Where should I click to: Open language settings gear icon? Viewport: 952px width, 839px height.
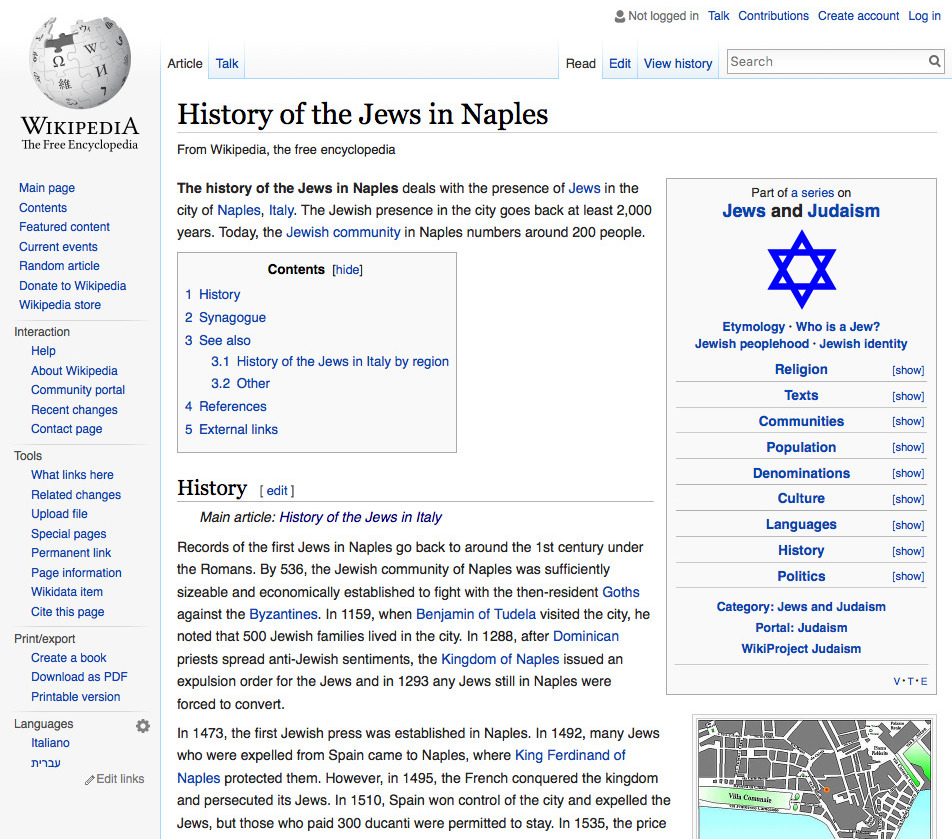point(143,725)
